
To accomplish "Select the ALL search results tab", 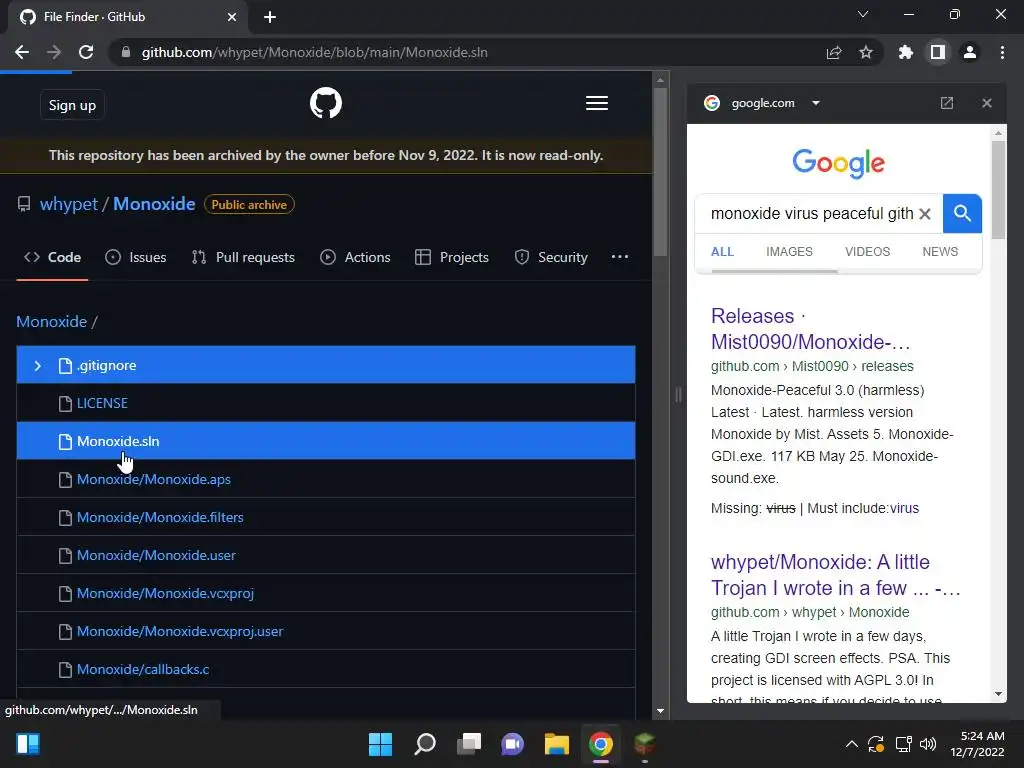I will coord(722,252).
